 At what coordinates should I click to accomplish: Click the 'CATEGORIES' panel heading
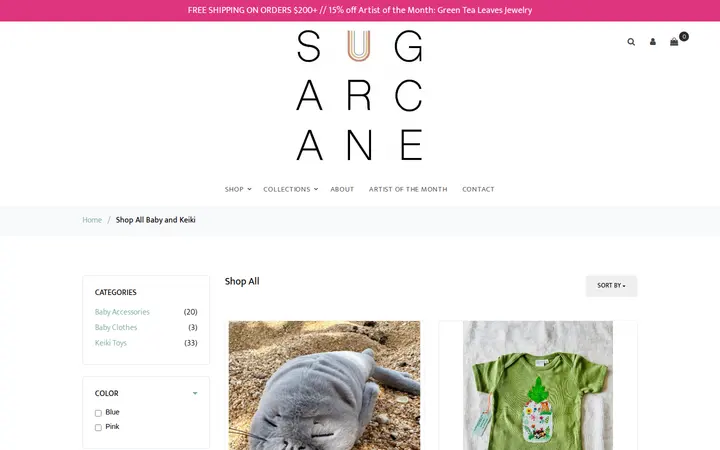(x=116, y=292)
